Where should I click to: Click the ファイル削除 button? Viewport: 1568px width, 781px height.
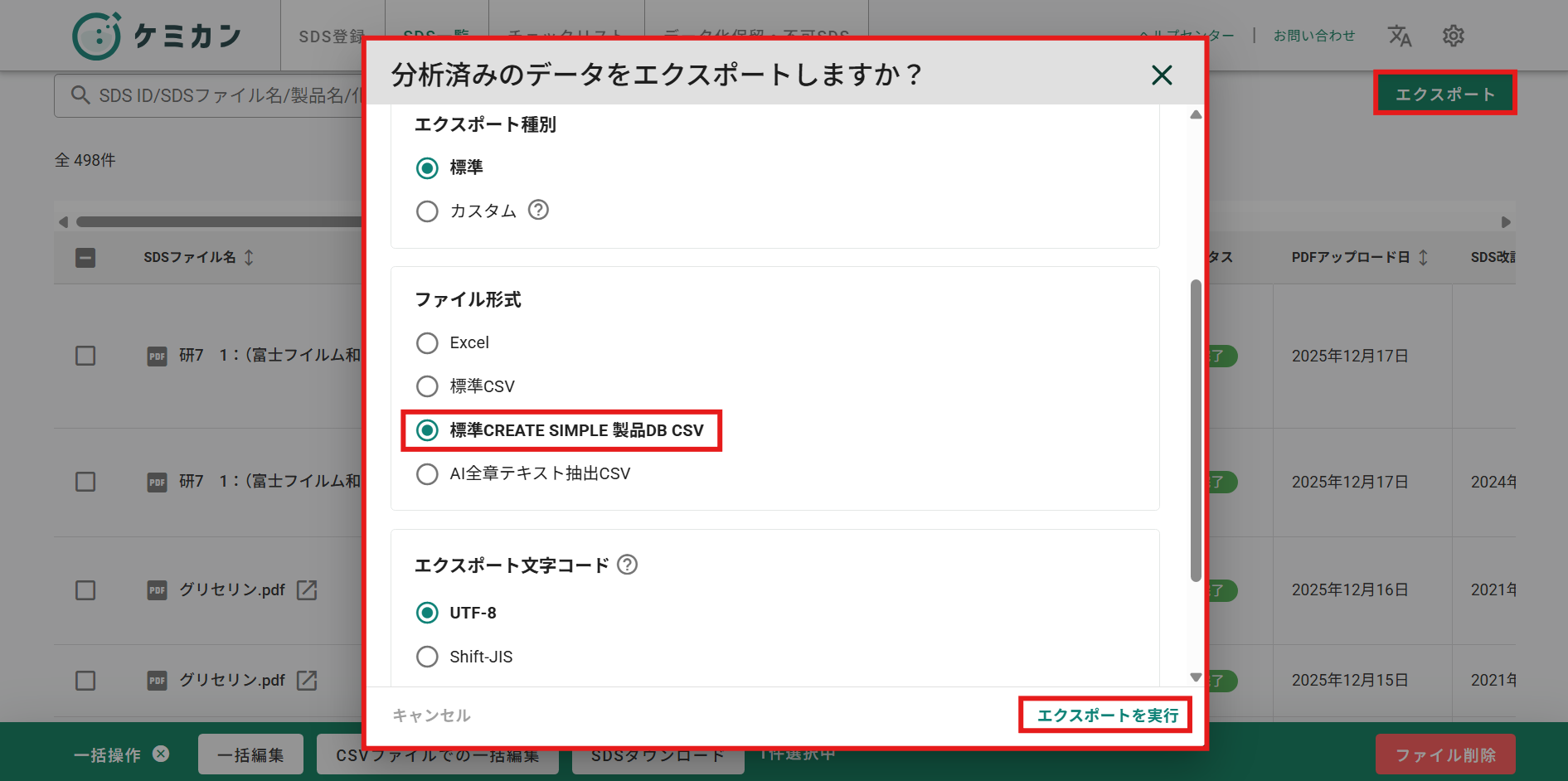click(x=1445, y=754)
